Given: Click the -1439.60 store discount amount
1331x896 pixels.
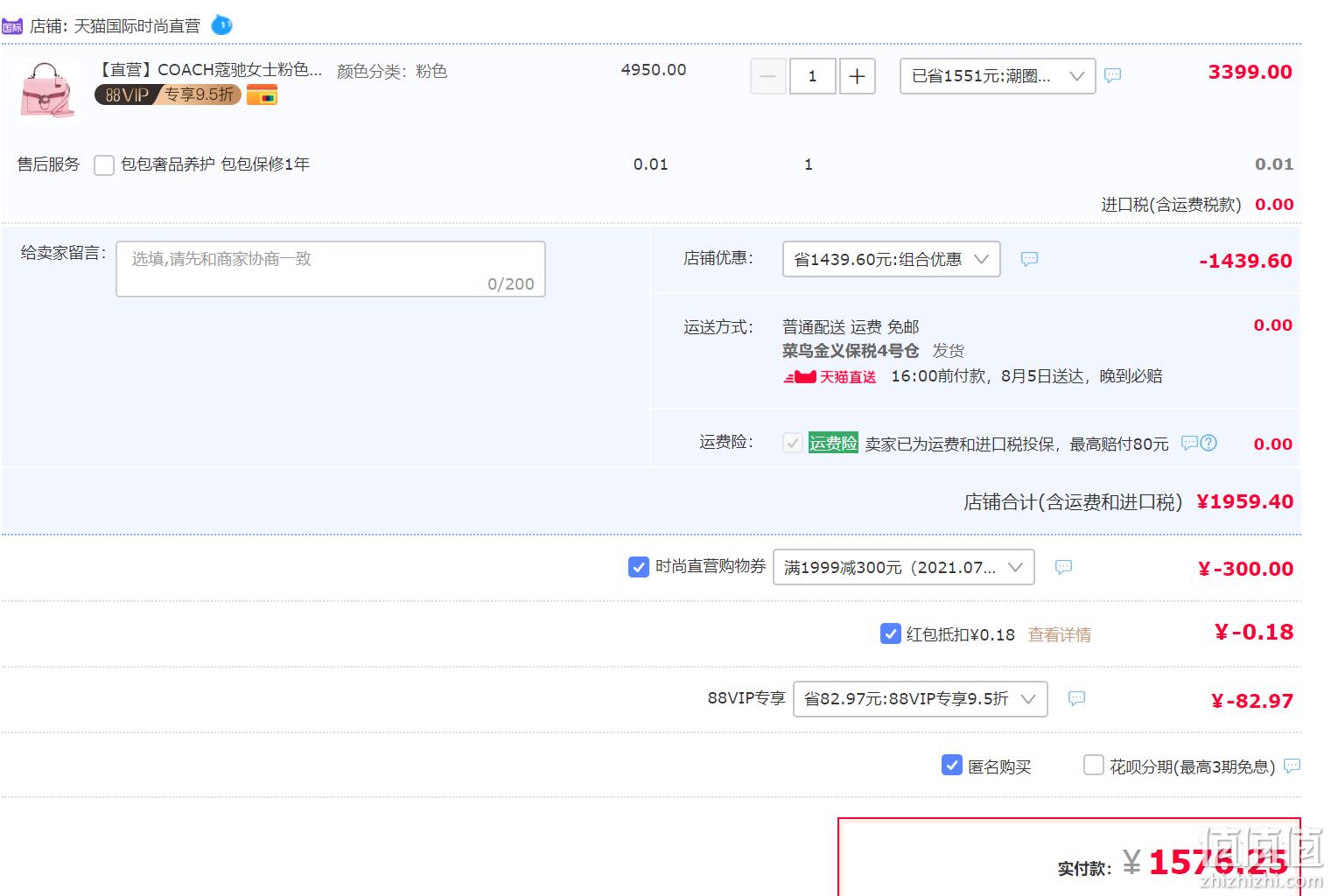Looking at the screenshot, I should coord(1245,261).
